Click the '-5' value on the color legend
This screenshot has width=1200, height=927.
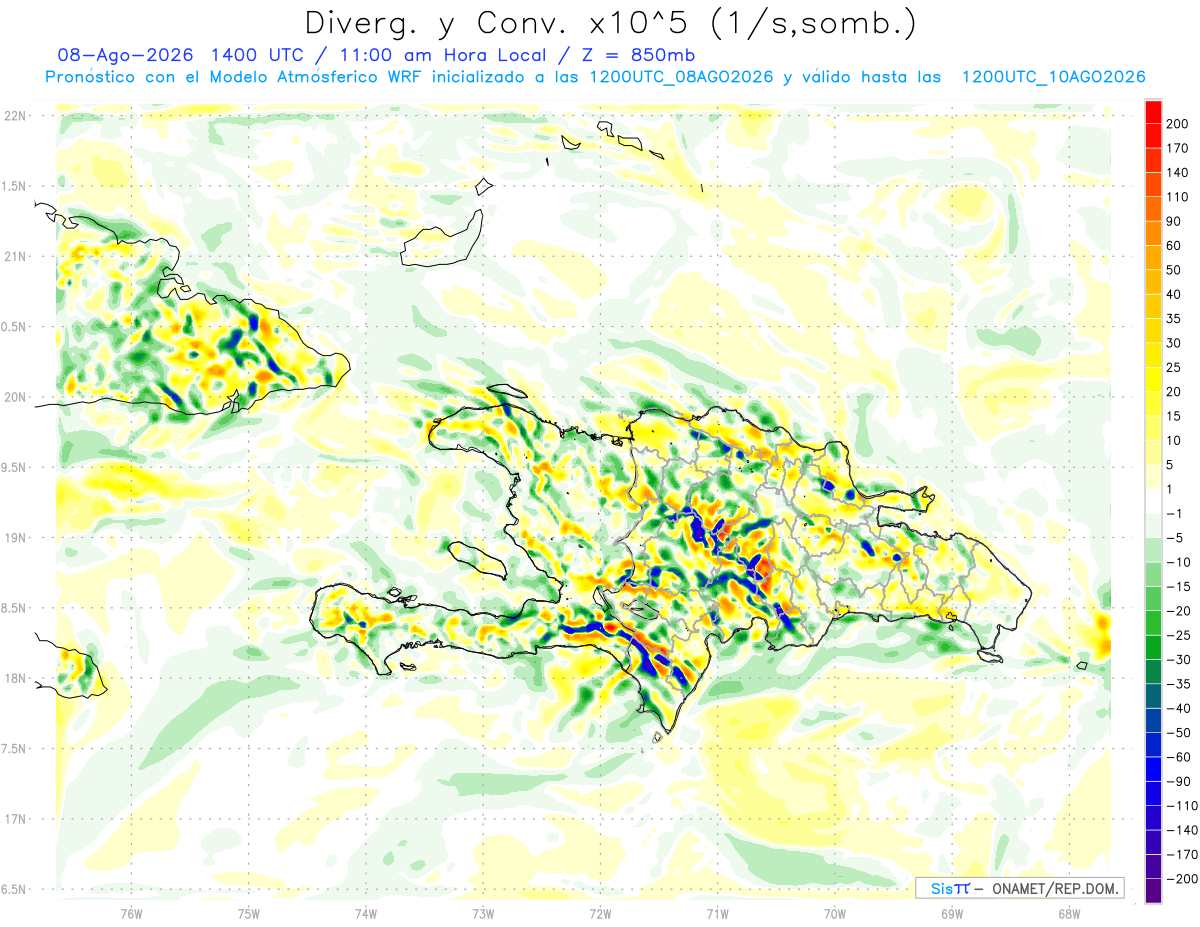tap(1174, 538)
